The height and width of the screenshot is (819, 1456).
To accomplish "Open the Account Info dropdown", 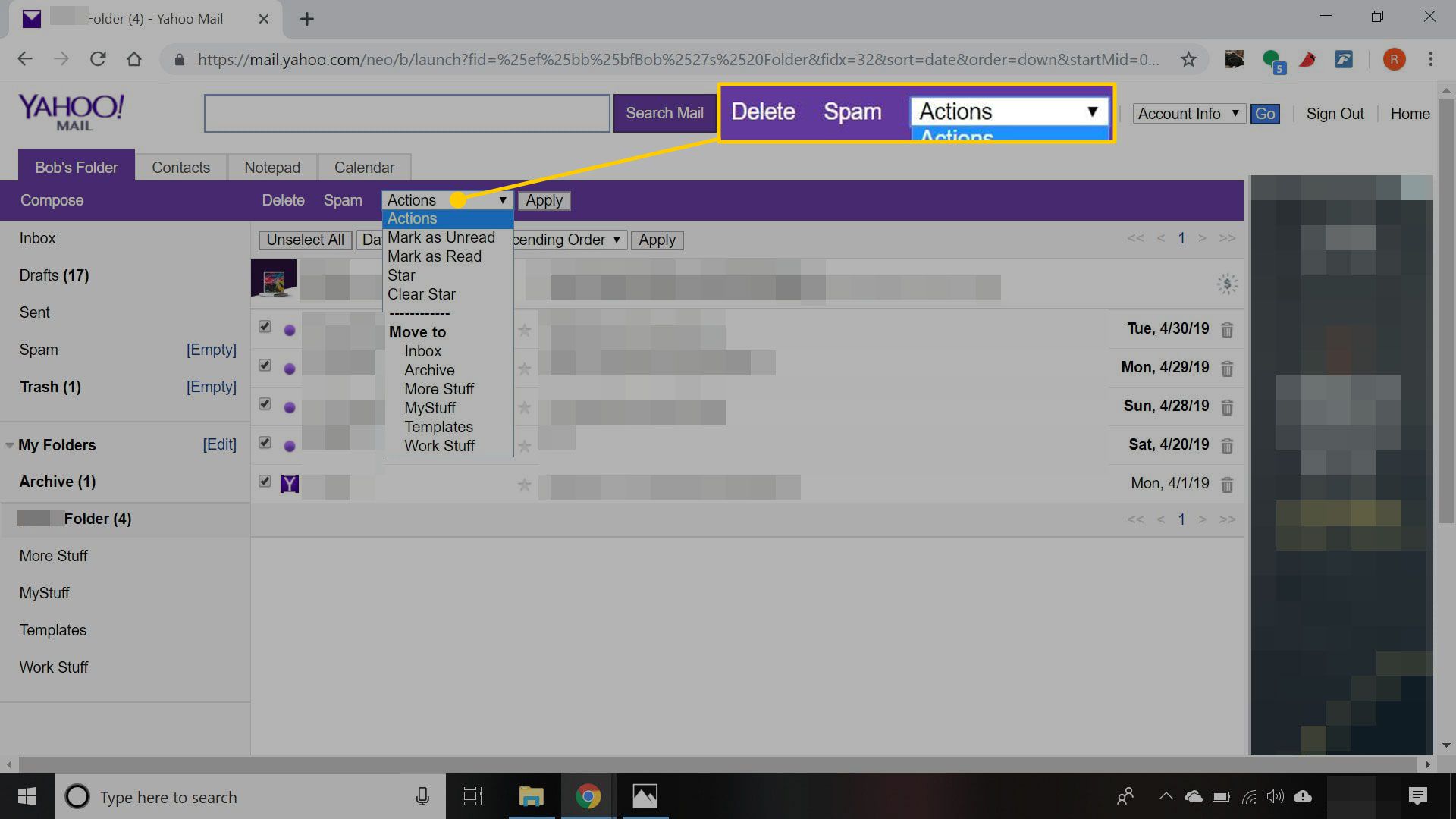I will coord(1188,114).
